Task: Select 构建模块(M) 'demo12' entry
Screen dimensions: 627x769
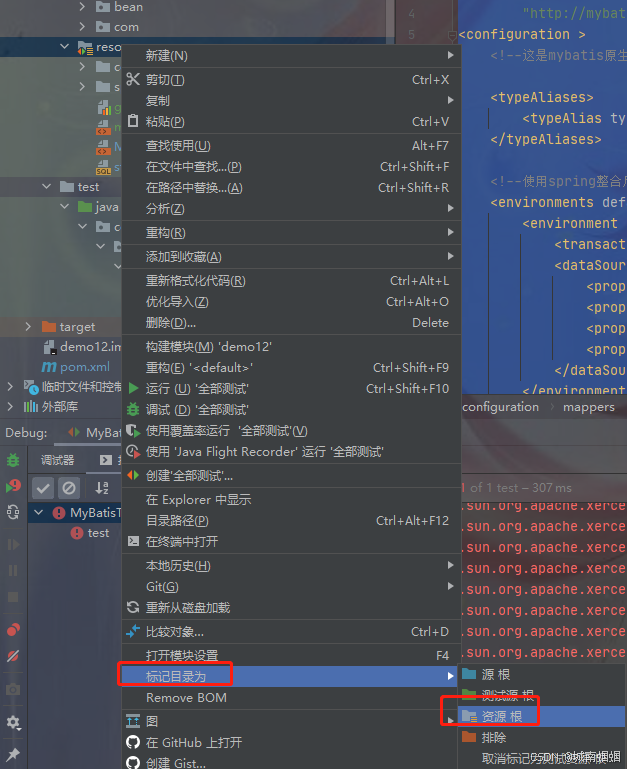Action: [291, 347]
